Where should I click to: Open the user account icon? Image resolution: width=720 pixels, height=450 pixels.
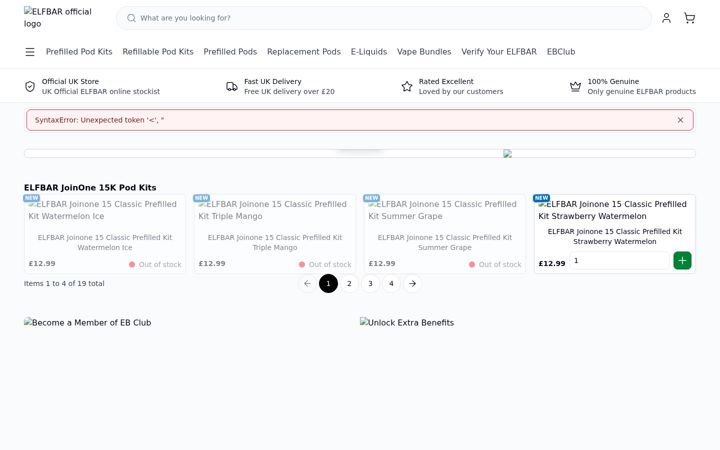(666, 18)
